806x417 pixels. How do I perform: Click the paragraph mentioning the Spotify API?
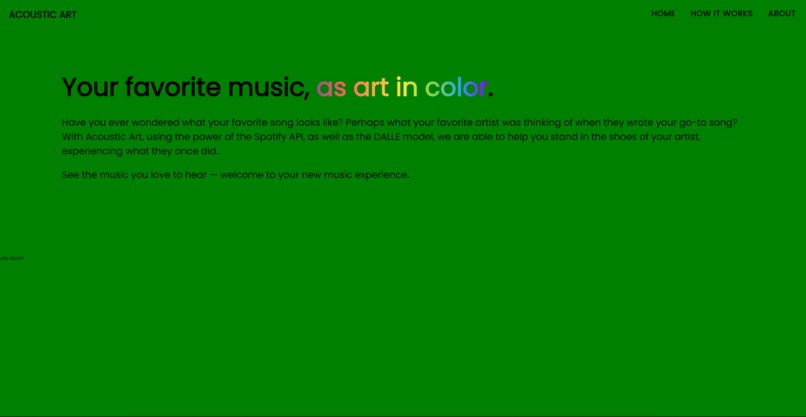tap(399, 137)
